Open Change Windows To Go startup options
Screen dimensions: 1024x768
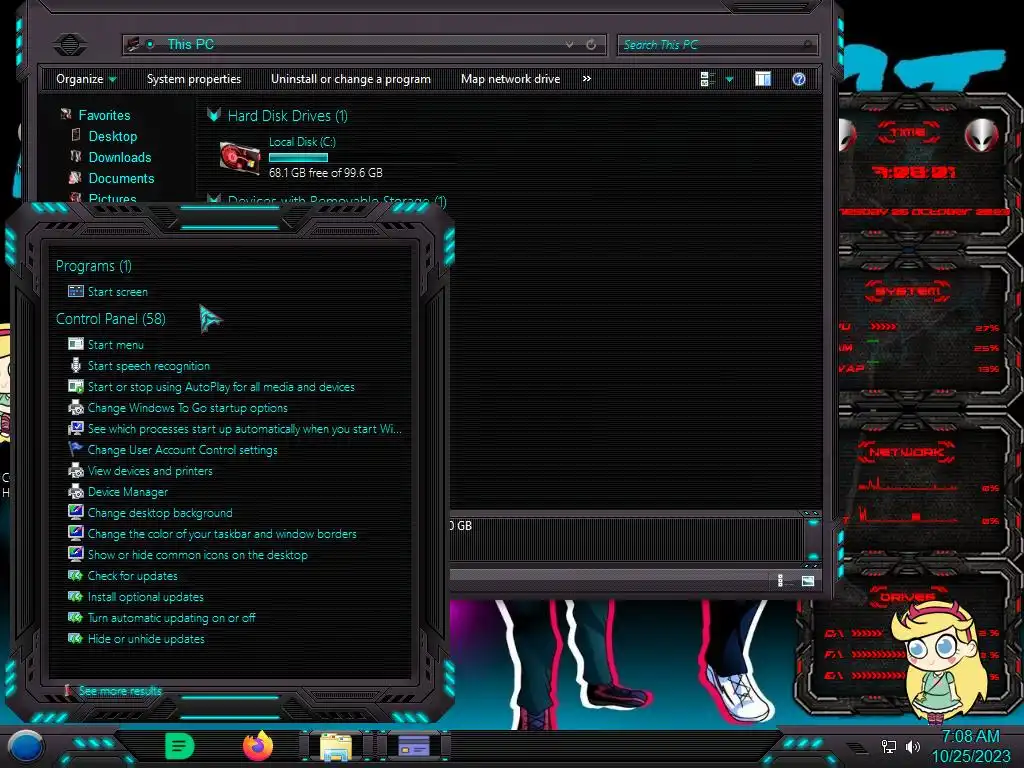click(187, 408)
